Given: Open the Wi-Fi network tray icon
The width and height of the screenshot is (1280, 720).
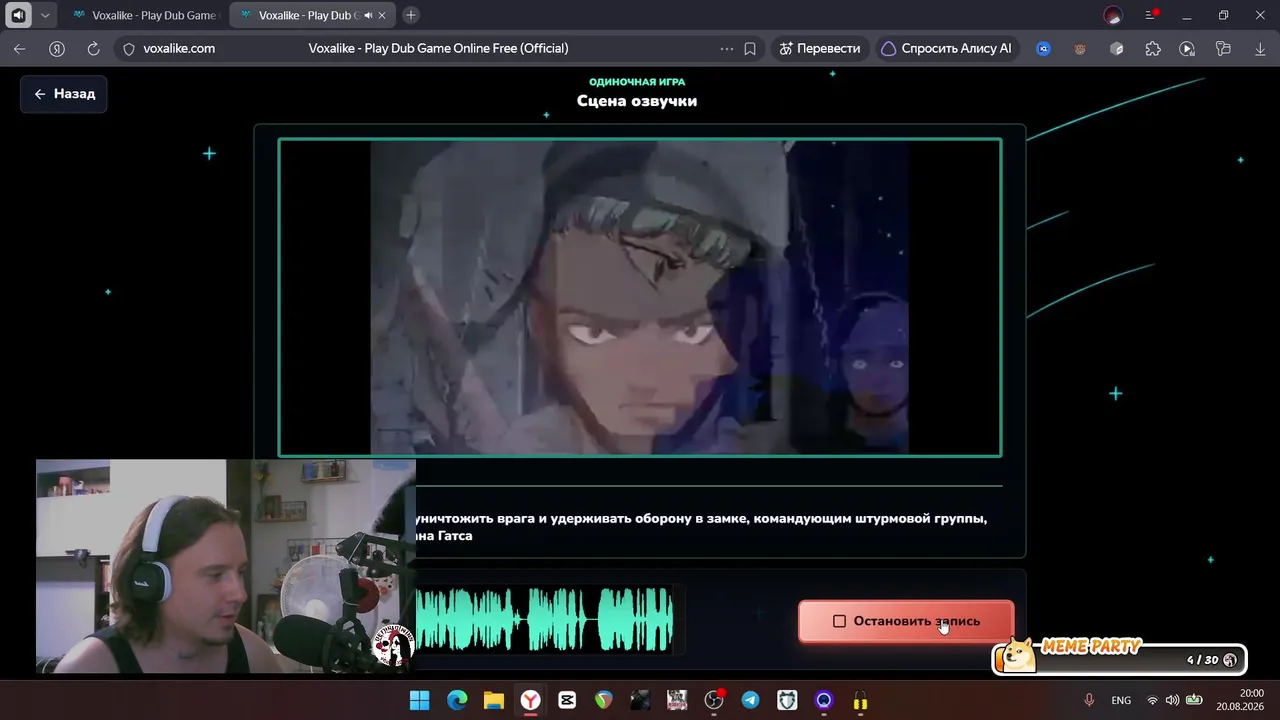Looking at the screenshot, I should (x=1152, y=700).
